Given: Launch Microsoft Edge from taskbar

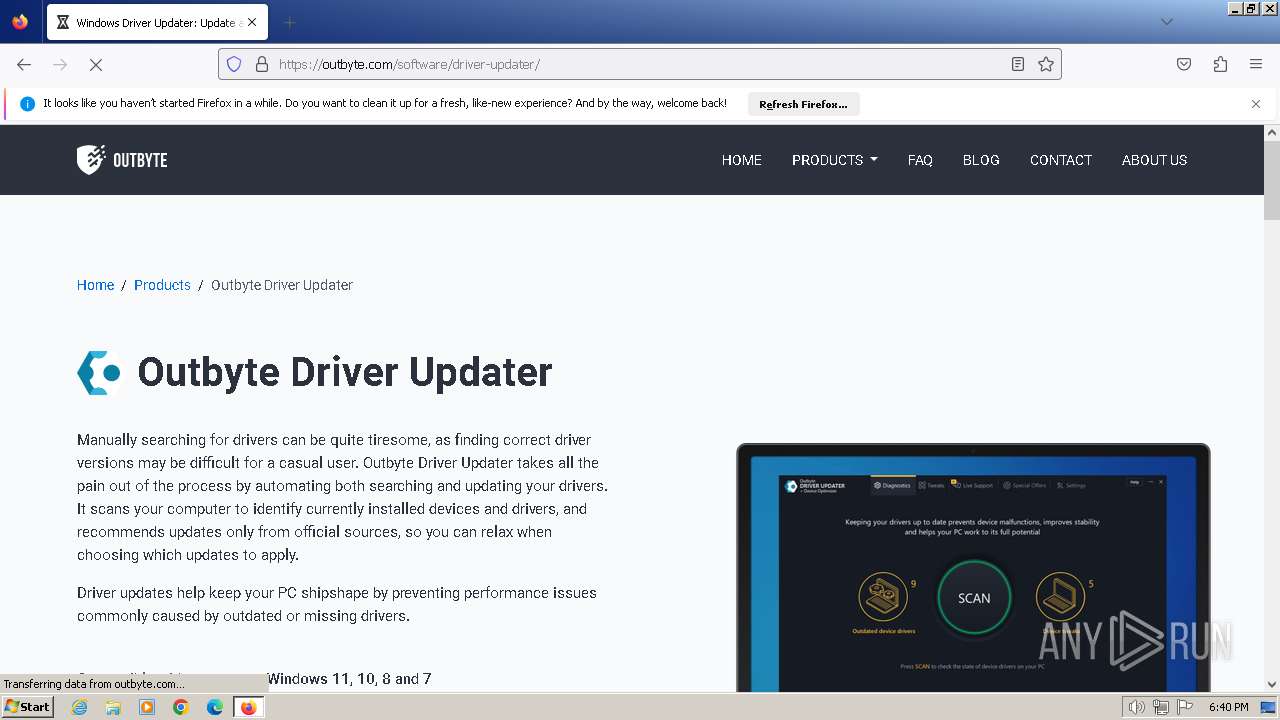Looking at the screenshot, I should click(x=215, y=707).
